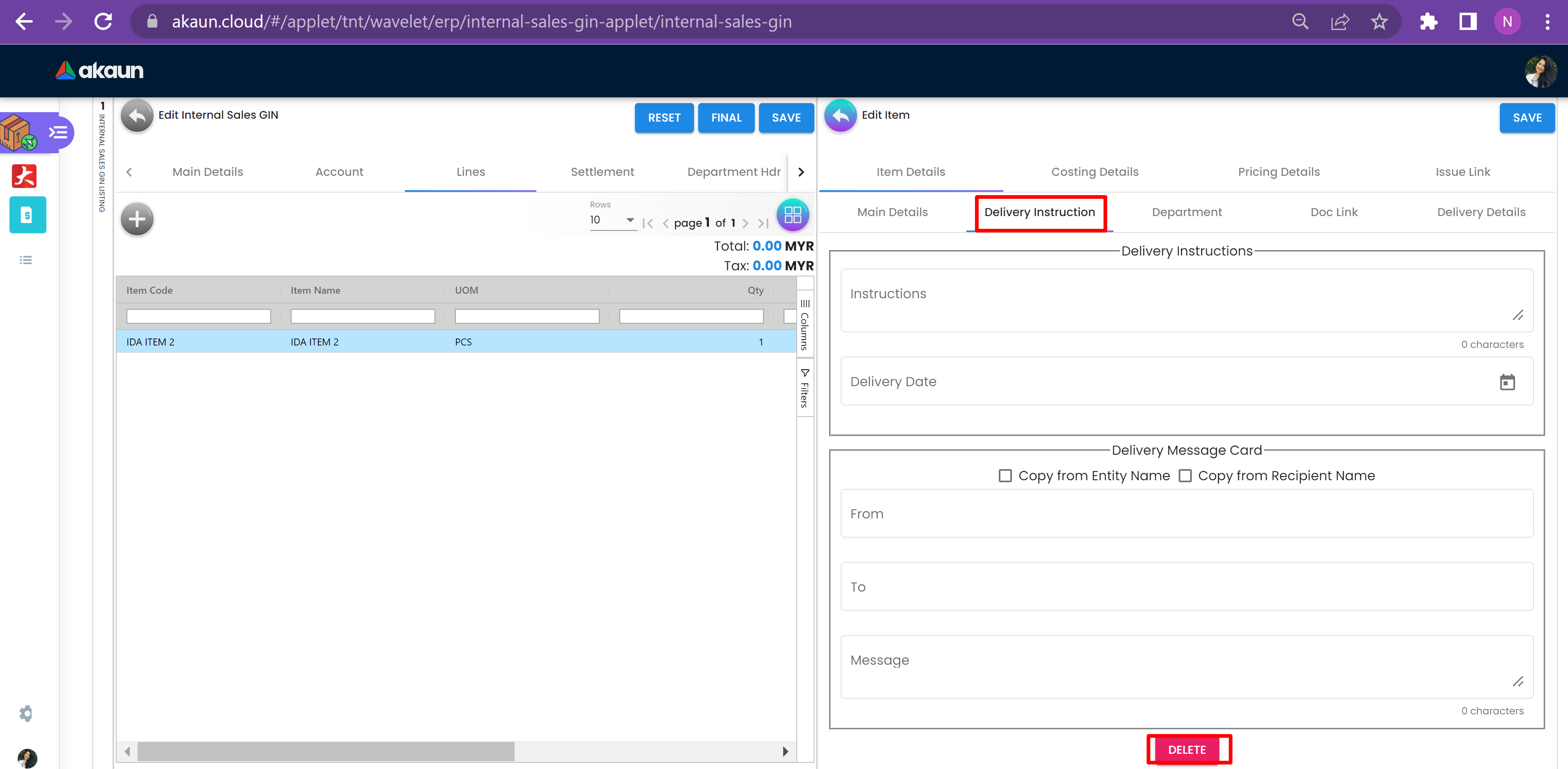Click the Chrome extensions puzzle icon
Viewport: 1568px width, 769px height.
coord(1428,22)
